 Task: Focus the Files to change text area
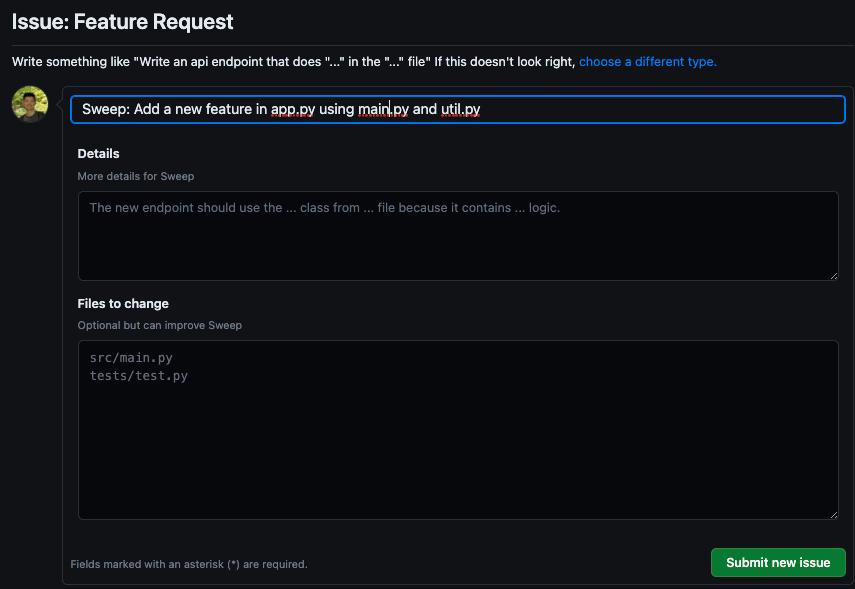pyautogui.click(x=458, y=430)
